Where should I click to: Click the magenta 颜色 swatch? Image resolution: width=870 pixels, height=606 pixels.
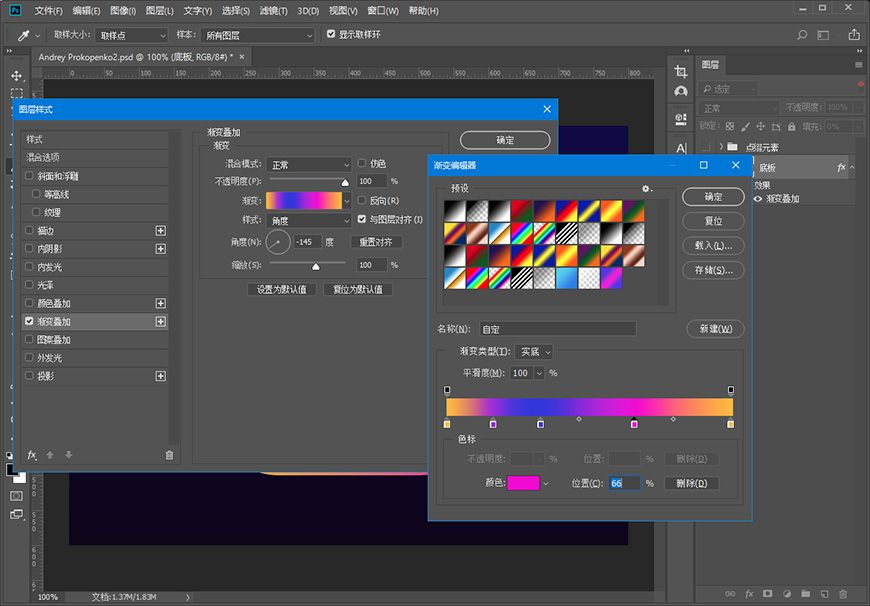523,483
